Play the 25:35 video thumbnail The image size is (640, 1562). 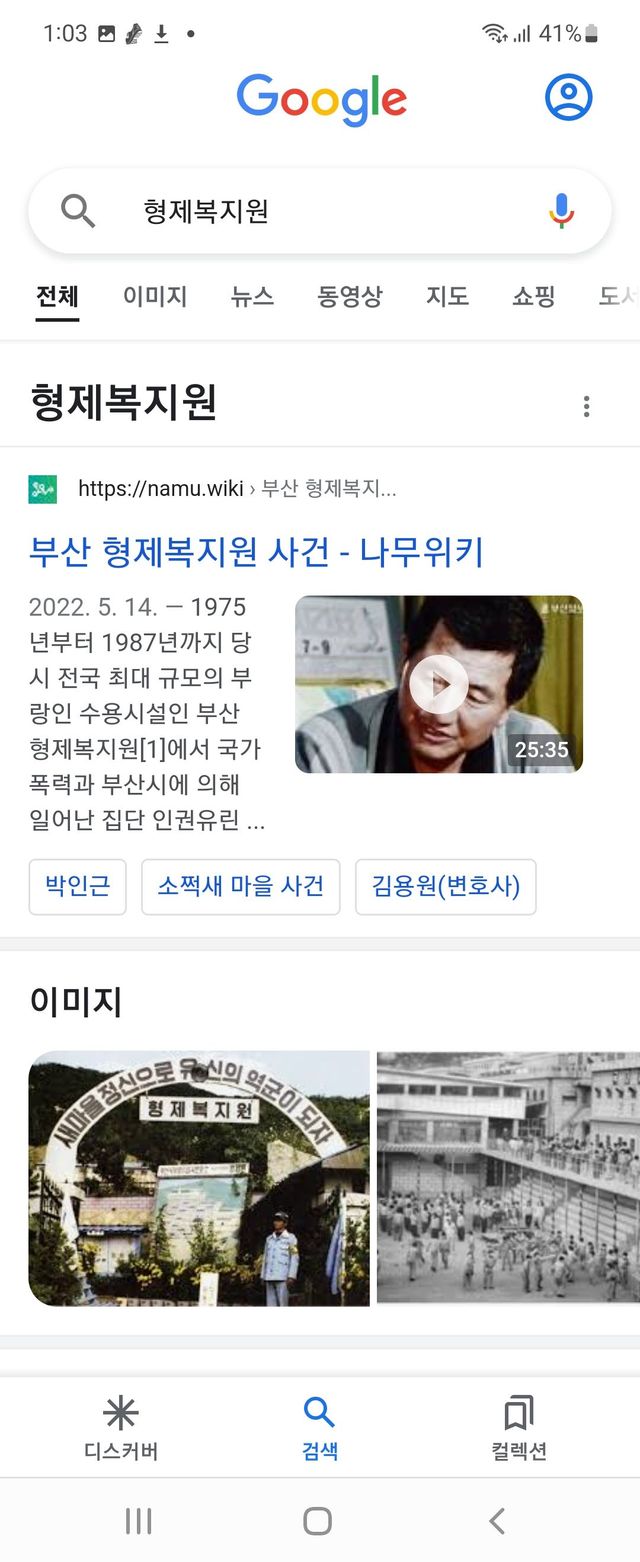(x=439, y=684)
